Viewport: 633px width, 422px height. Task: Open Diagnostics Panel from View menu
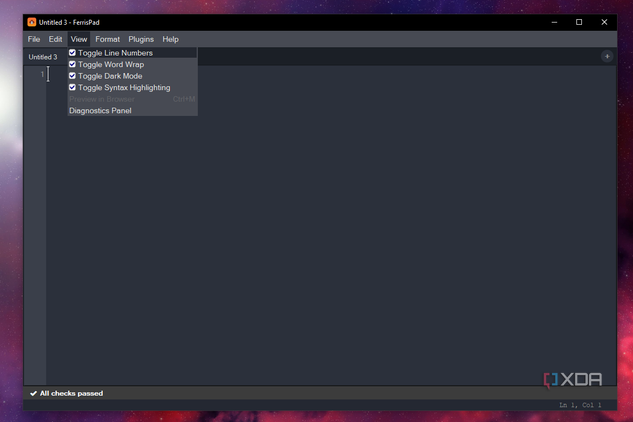pyautogui.click(x=132, y=111)
